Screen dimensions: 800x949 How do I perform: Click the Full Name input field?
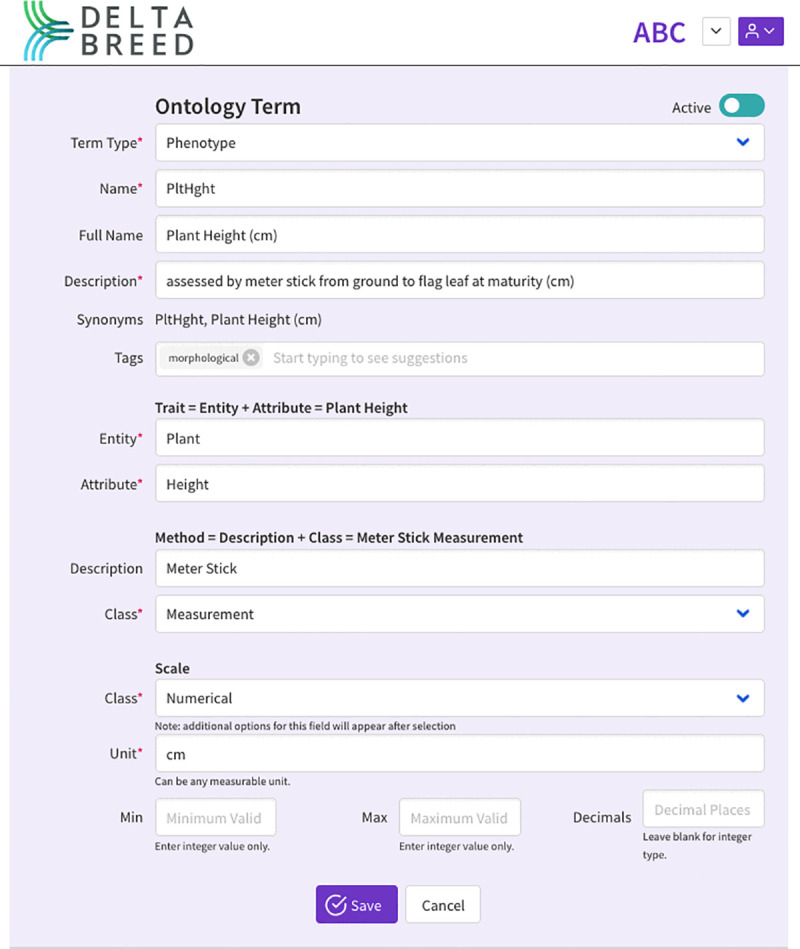pyautogui.click(x=459, y=235)
